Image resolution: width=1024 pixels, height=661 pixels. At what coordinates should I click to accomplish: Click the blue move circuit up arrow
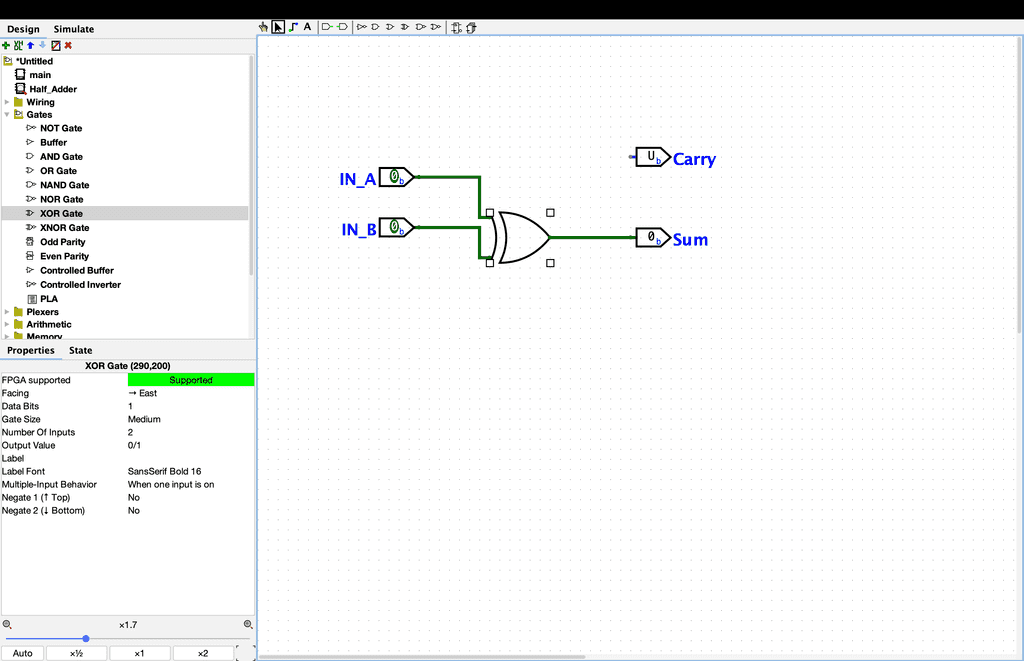click(30, 45)
